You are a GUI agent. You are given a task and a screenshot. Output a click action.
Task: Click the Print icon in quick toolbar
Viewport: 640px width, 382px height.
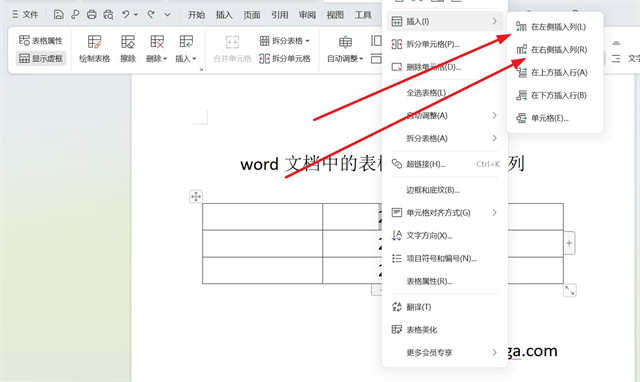tap(91, 15)
